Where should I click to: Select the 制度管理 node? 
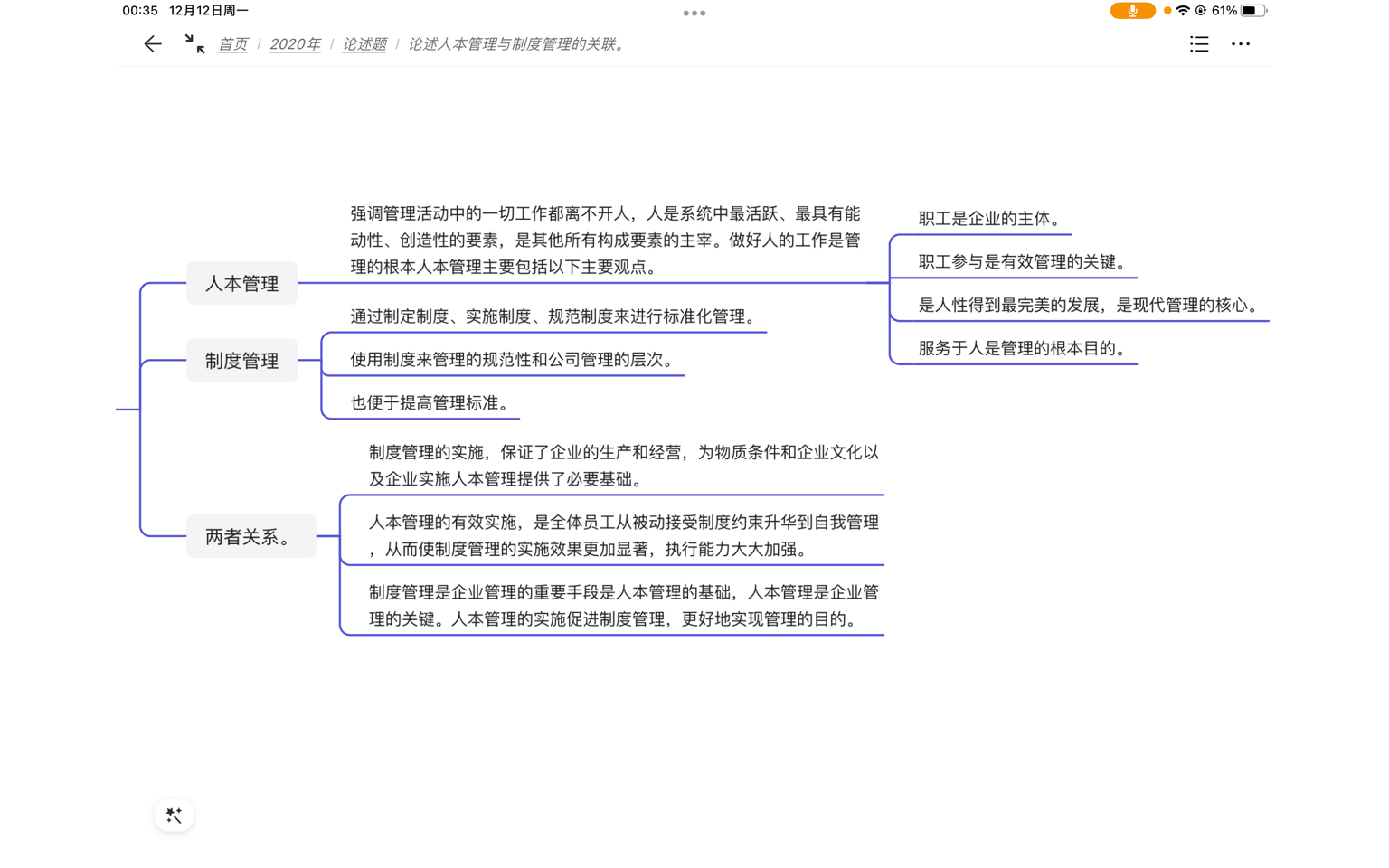[x=242, y=360]
